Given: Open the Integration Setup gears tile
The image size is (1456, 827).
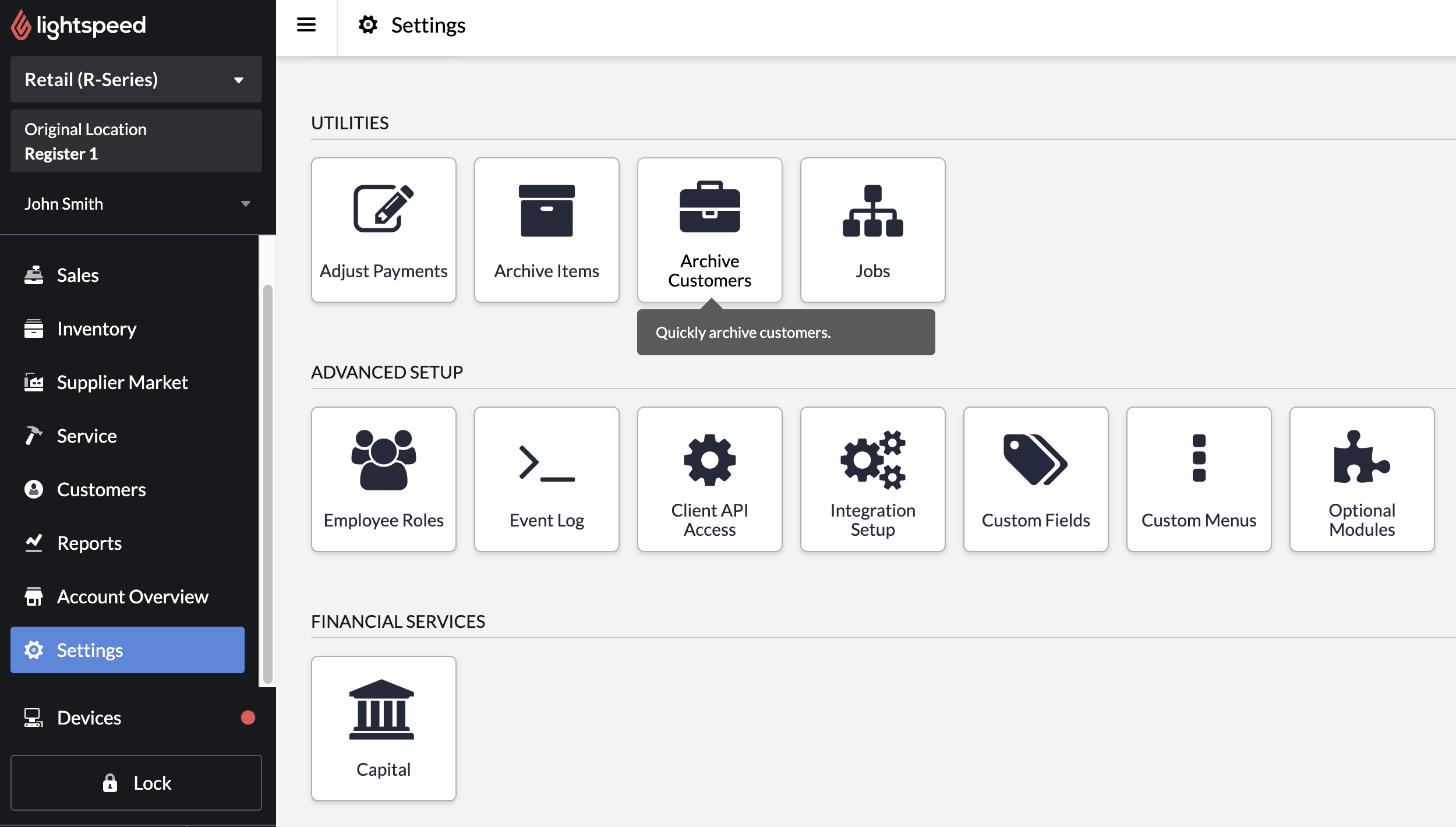Looking at the screenshot, I should (x=872, y=479).
